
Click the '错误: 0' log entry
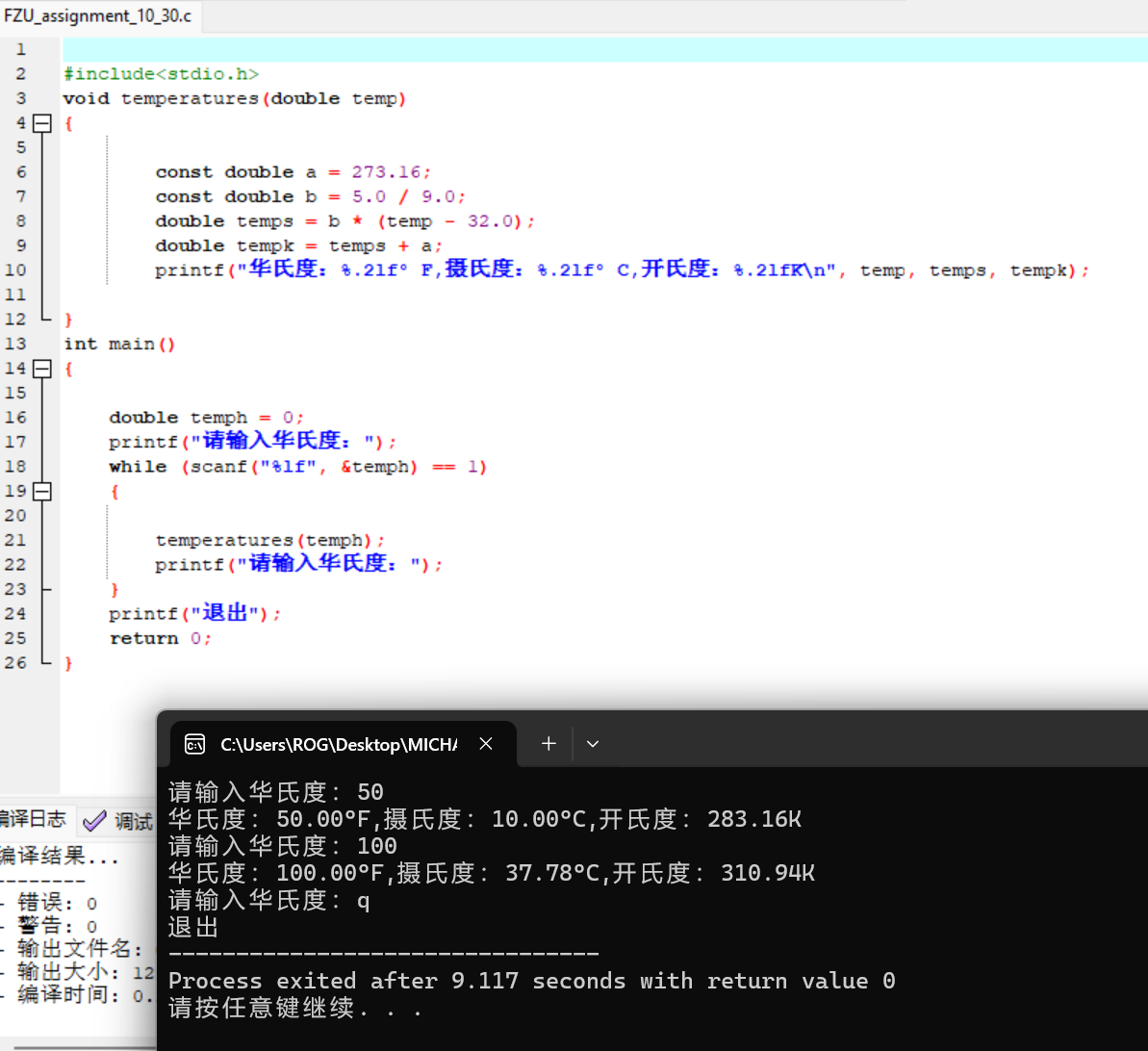pyautogui.click(x=57, y=903)
